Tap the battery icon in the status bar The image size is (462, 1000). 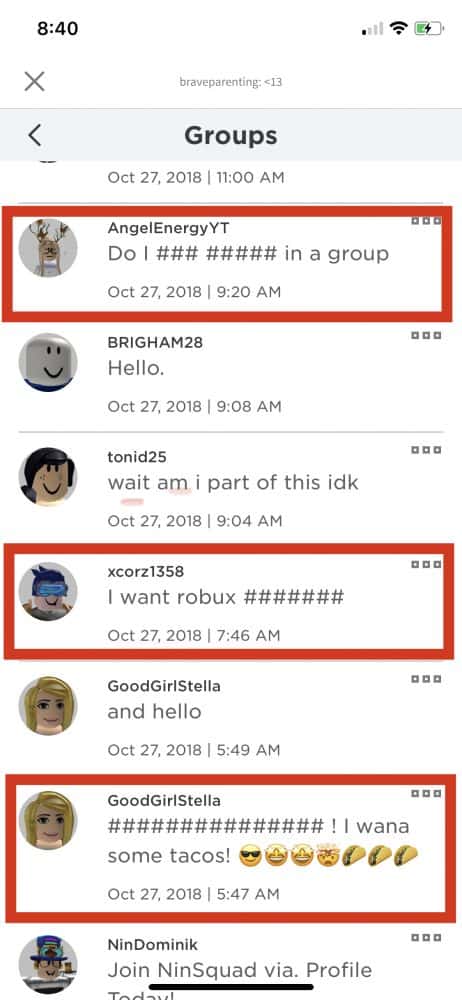[x=429, y=28]
